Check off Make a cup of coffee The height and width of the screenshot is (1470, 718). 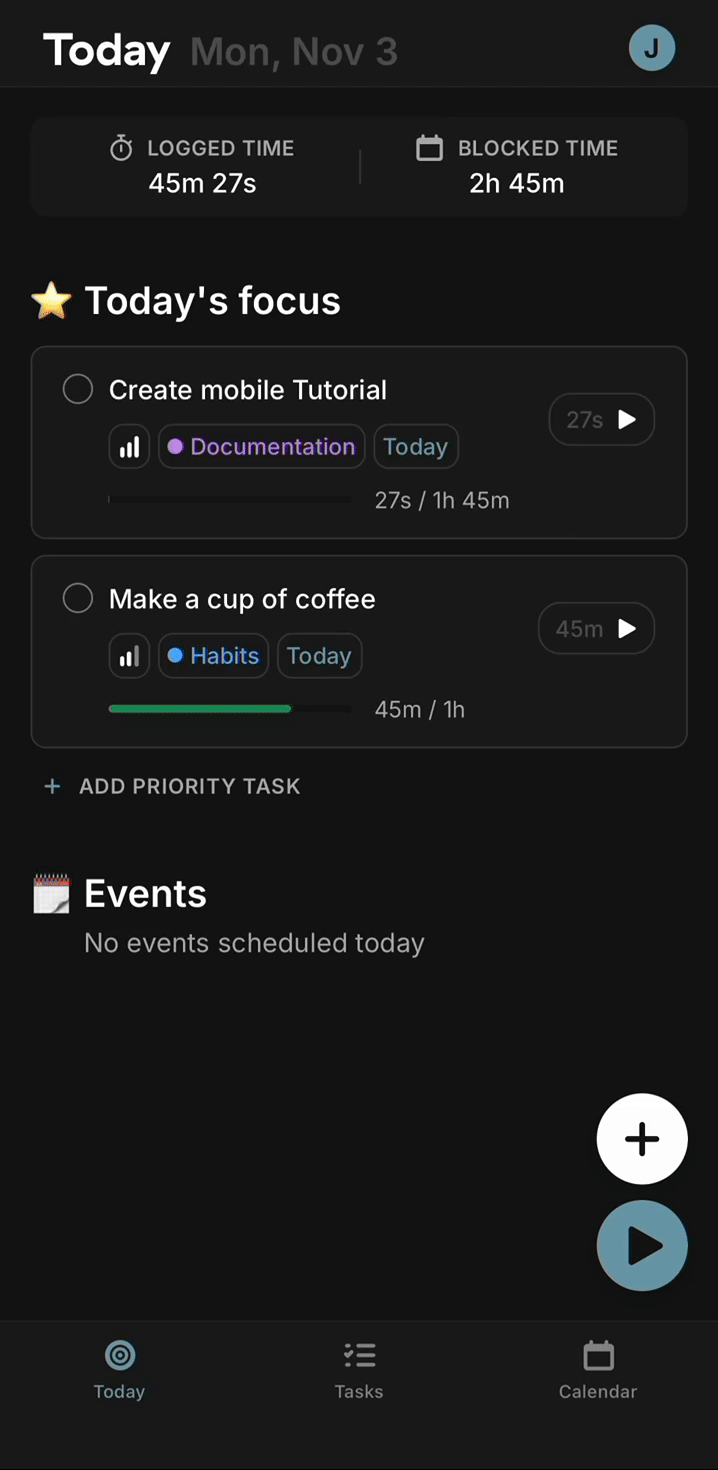pos(78,598)
